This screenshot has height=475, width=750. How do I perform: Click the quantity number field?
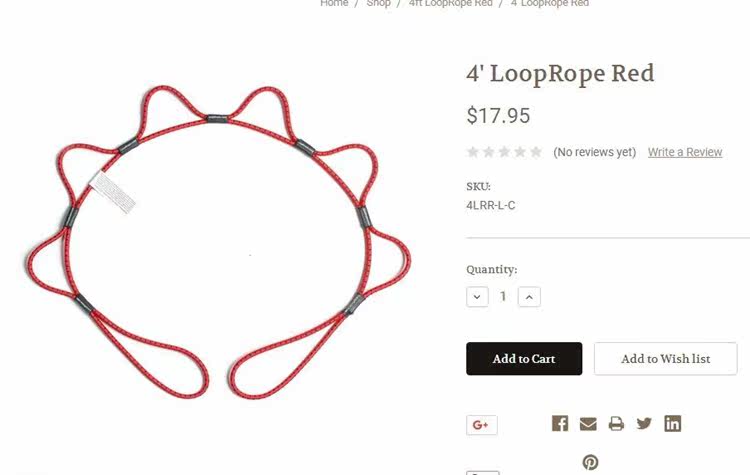(x=503, y=297)
